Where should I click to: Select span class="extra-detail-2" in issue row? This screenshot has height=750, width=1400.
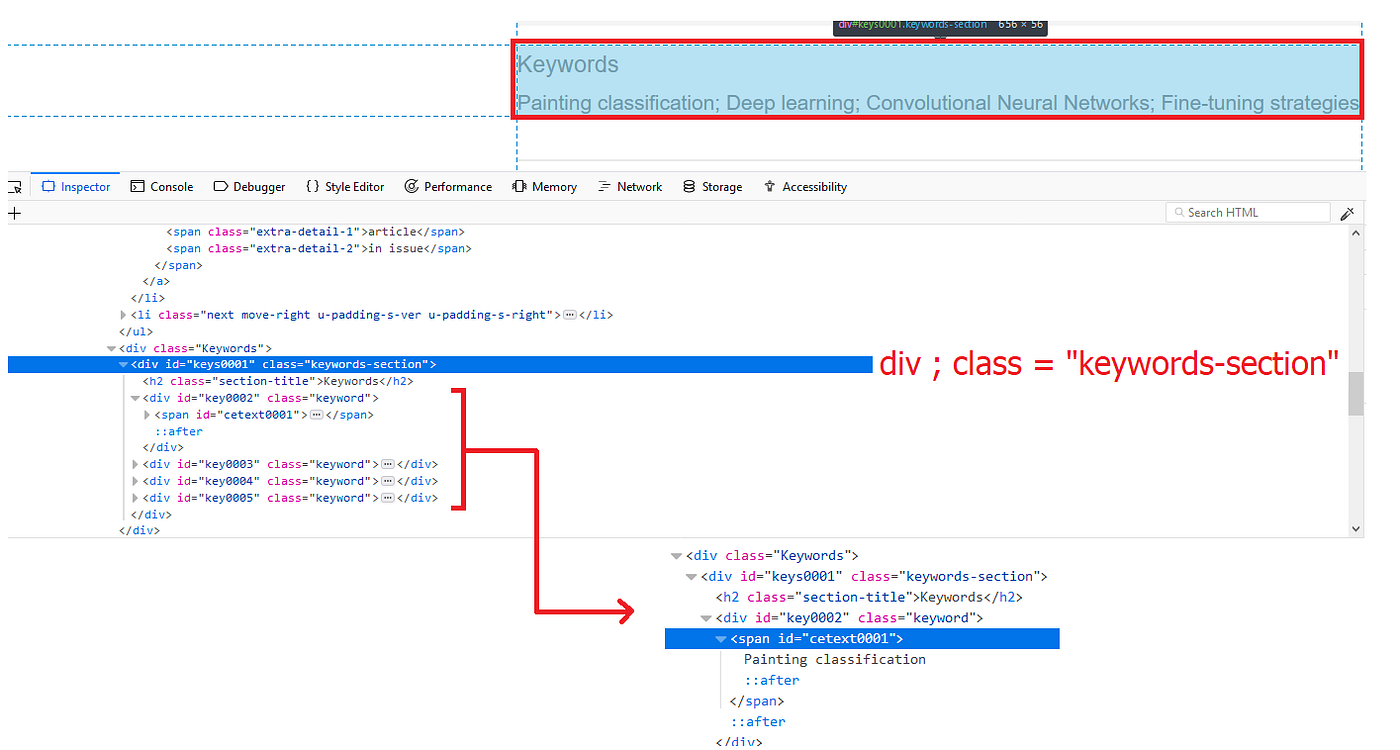click(x=318, y=248)
